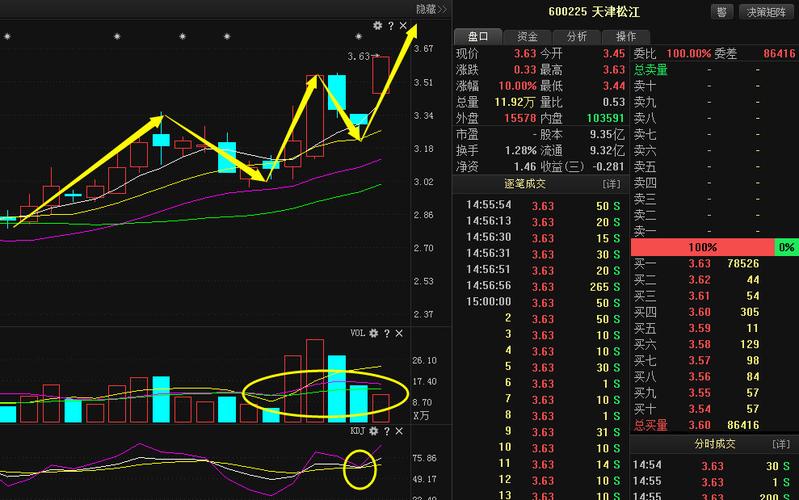Viewport: 799px width, 500px height.
Task: Click the 委比 100.00% value
Action: point(688,54)
